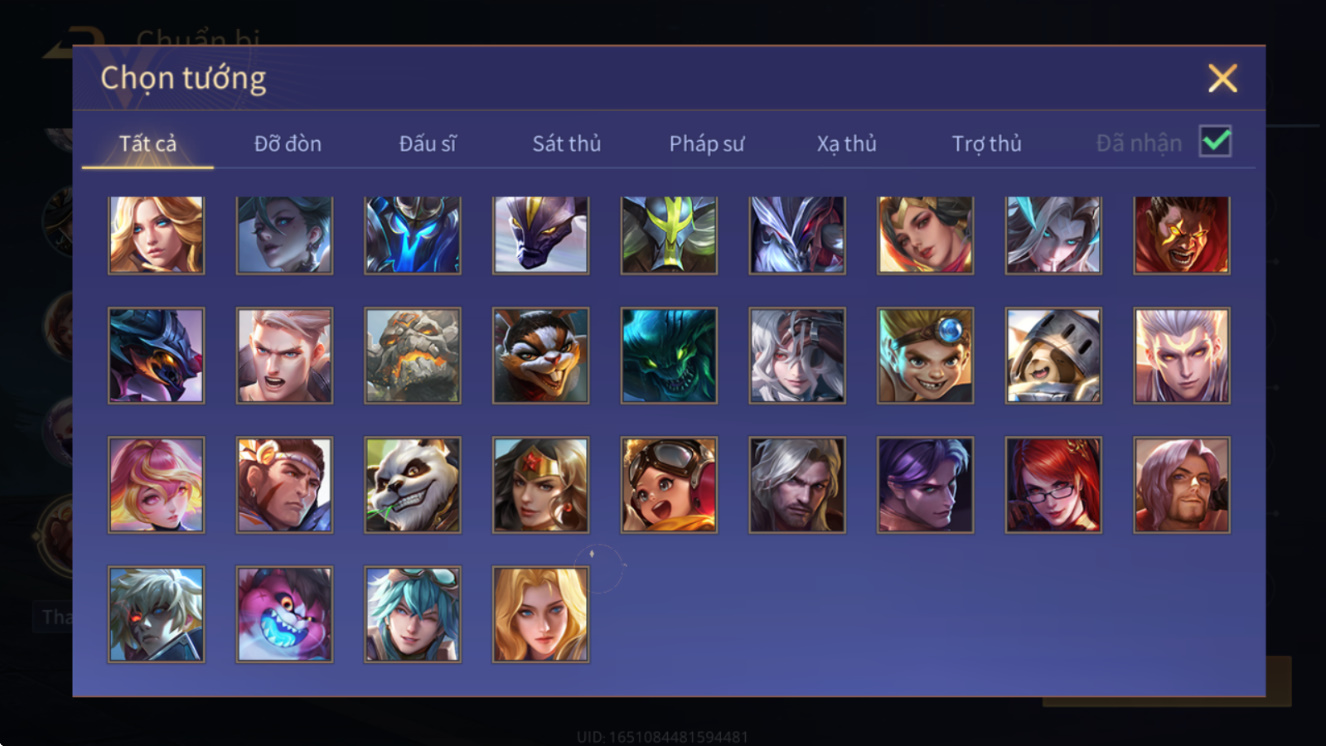Select the rock golem hero portrait
Screen dimensions: 1326x746
click(x=413, y=355)
